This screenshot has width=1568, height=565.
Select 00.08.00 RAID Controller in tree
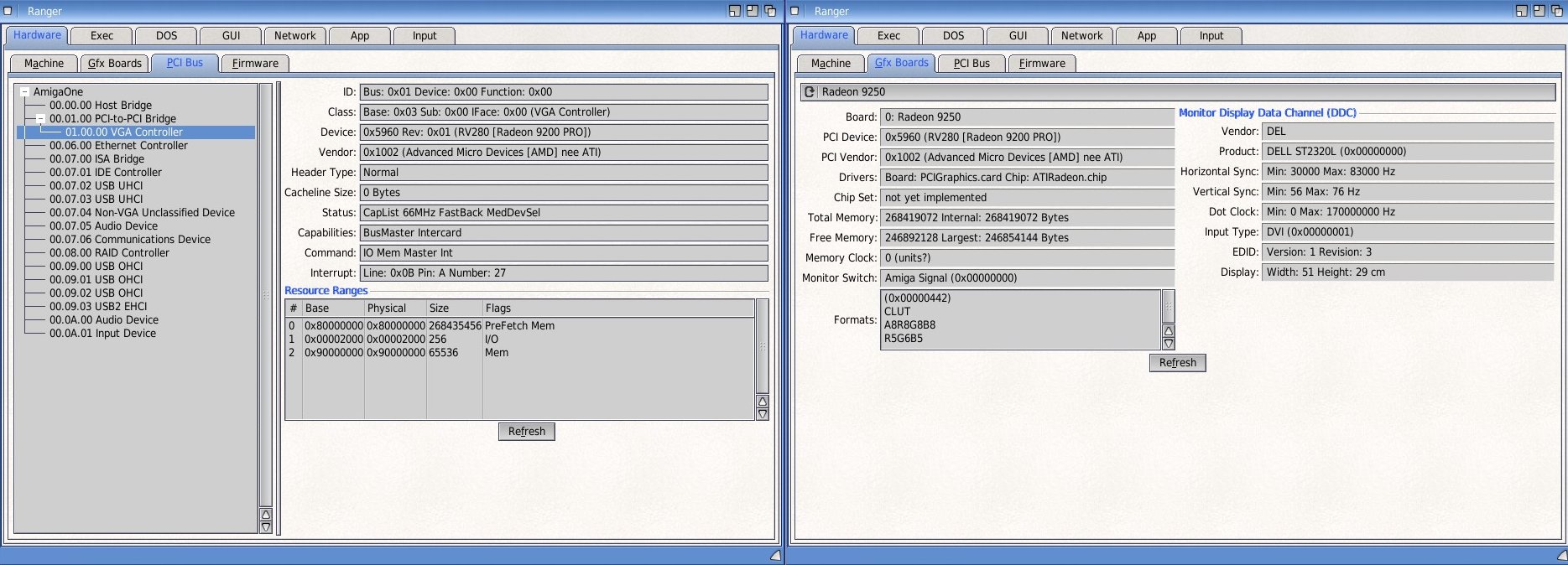point(109,253)
